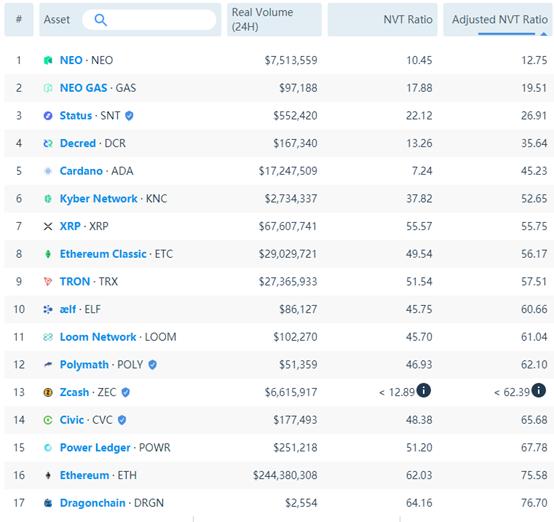Click Ethereum volume value $244,380,308
Viewport: 554px width, 522px height.
coord(285,475)
